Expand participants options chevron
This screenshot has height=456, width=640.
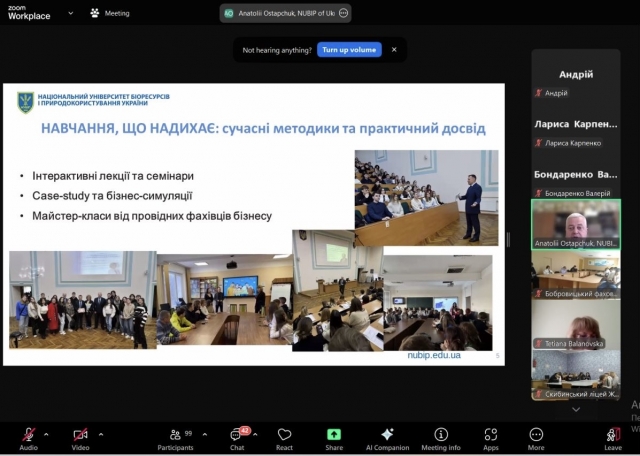[x=205, y=434]
